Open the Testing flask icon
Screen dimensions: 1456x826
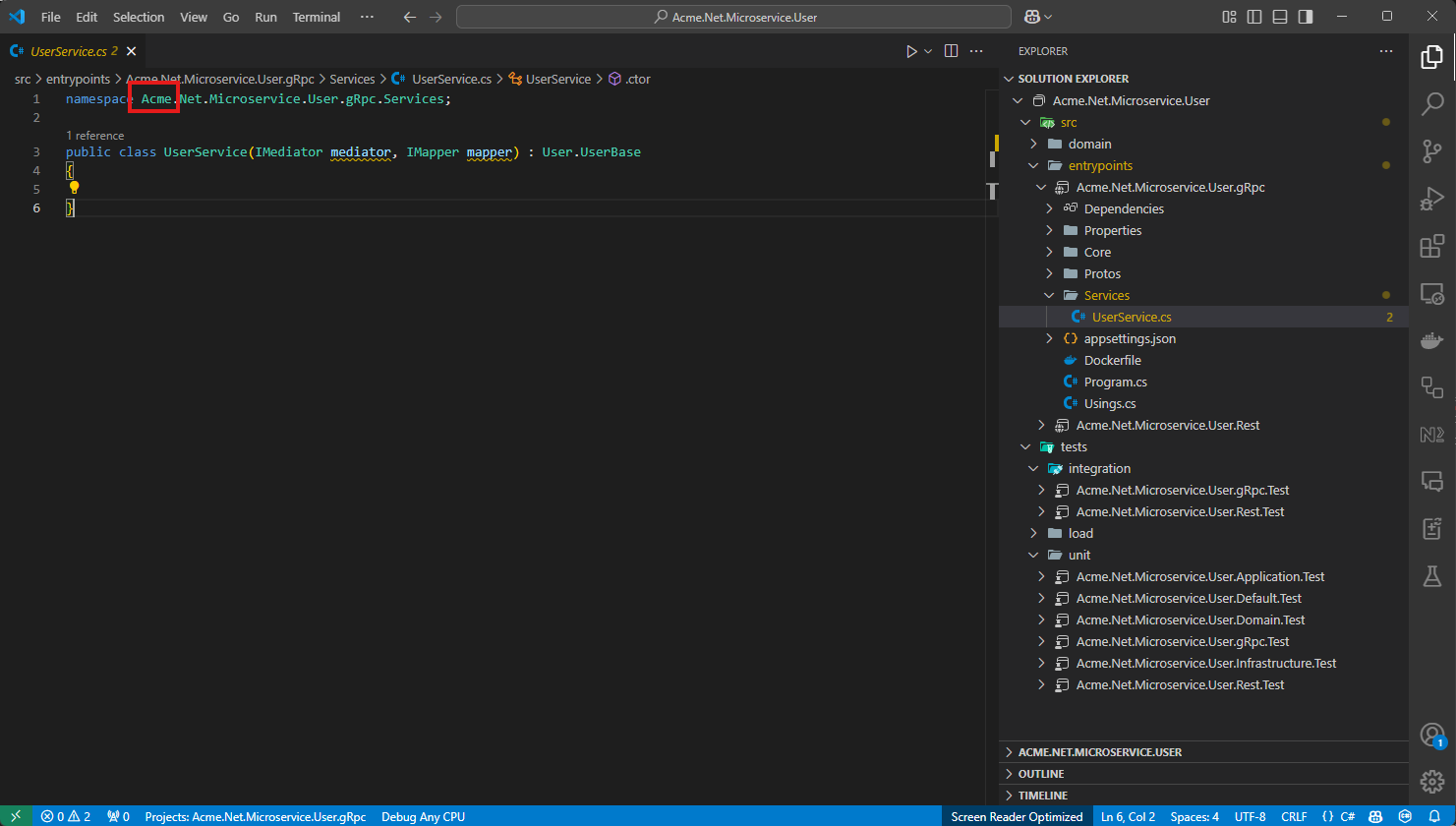[x=1432, y=576]
